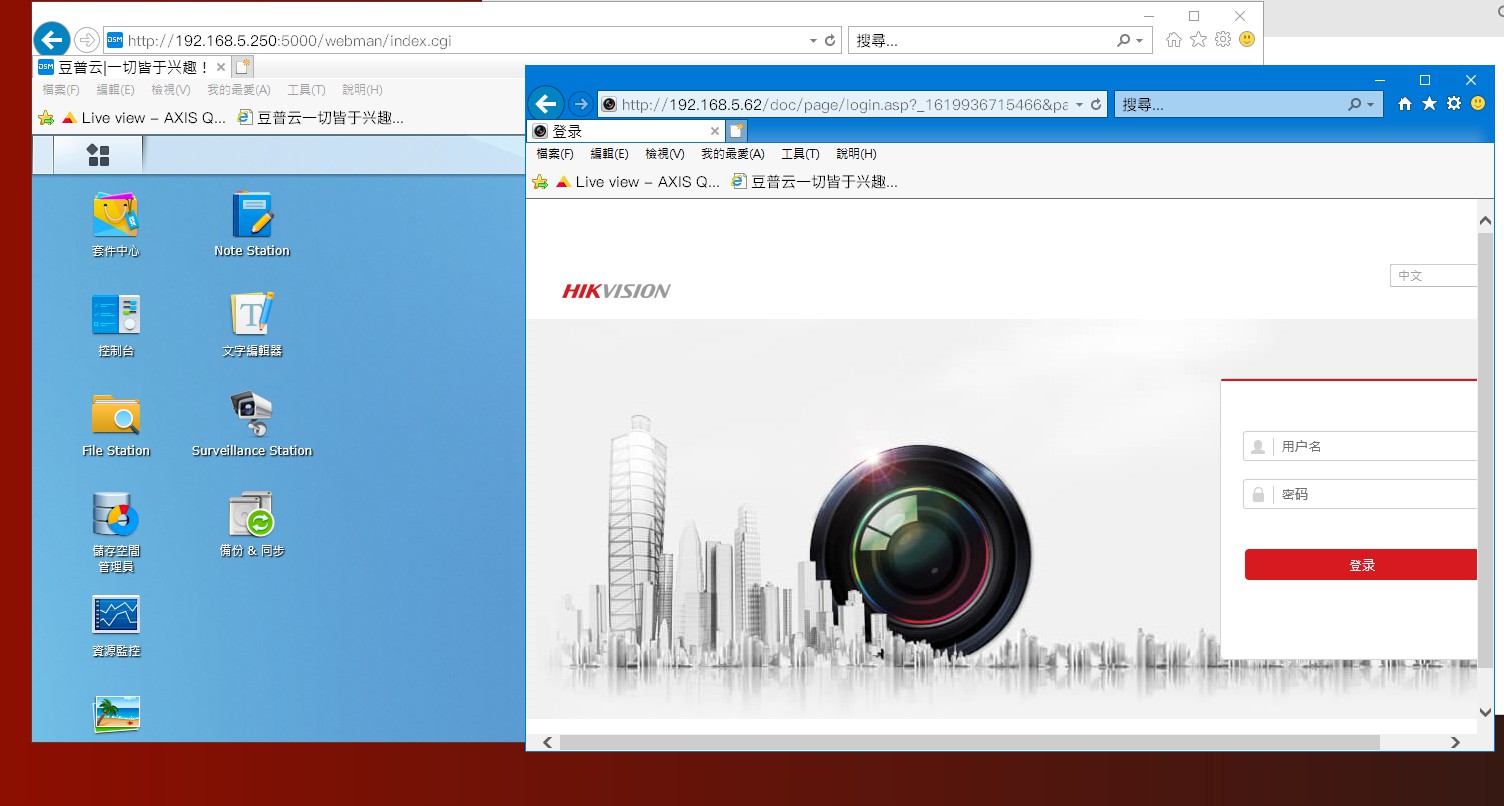Open the 我的最愛(A) menu in DSM window
Image resolution: width=1504 pixels, height=806 pixels.
238,90
